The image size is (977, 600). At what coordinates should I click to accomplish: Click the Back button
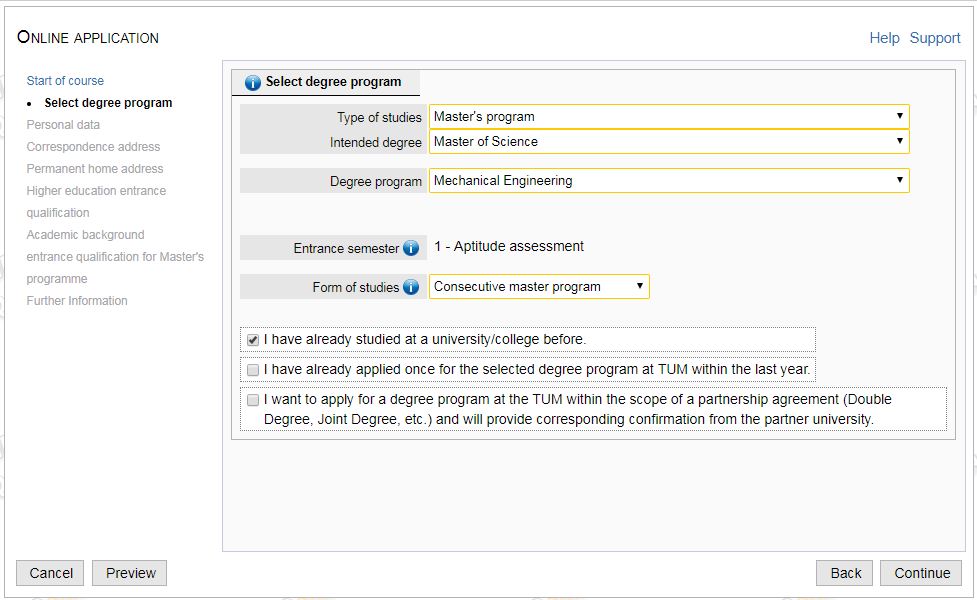click(845, 573)
